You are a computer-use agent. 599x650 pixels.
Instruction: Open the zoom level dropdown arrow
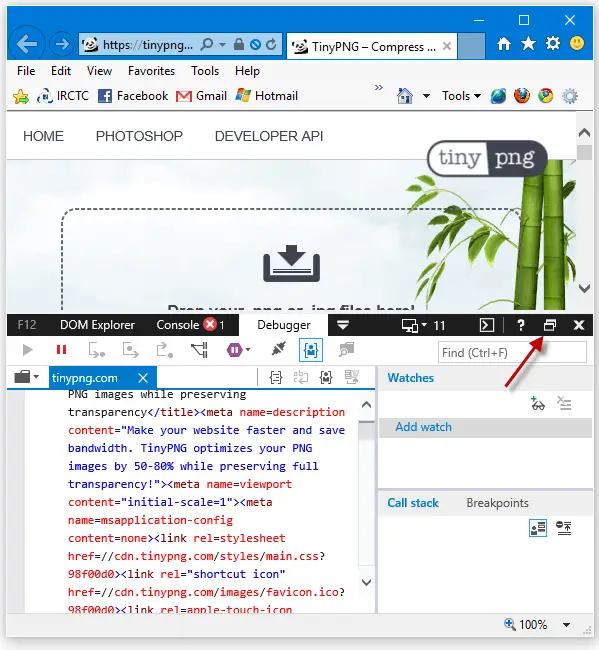pos(566,625)
